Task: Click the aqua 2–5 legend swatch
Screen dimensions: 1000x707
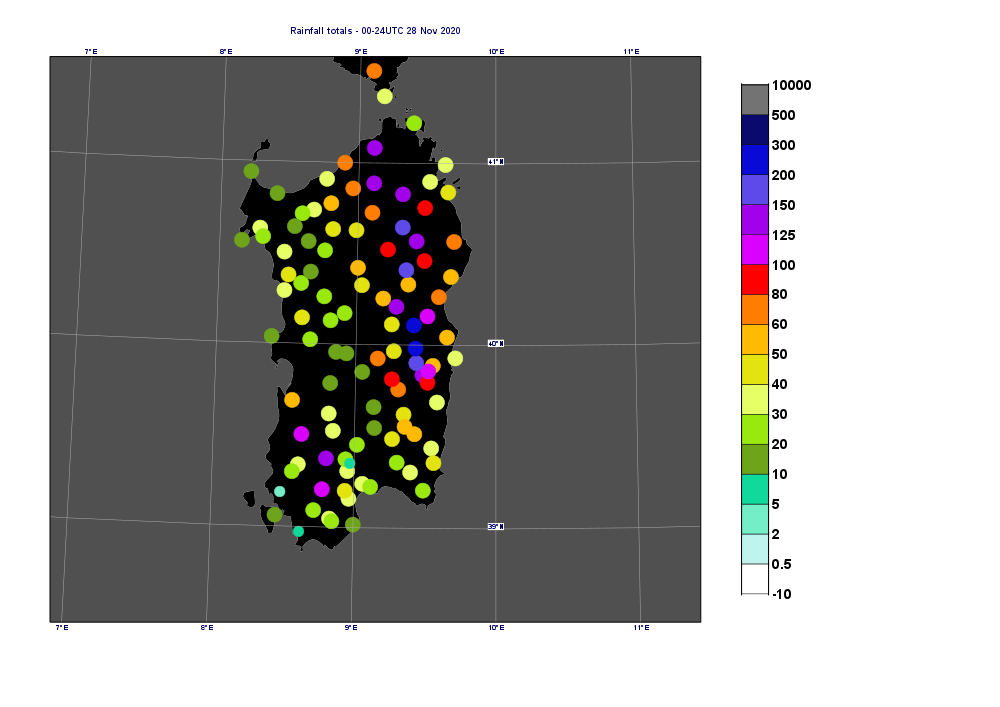Action: click(754, 519)
